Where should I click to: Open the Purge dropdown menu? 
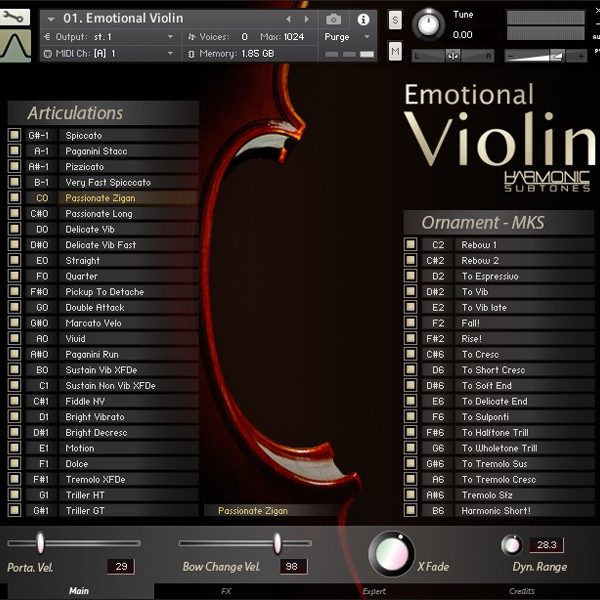(x=367, y=37)
